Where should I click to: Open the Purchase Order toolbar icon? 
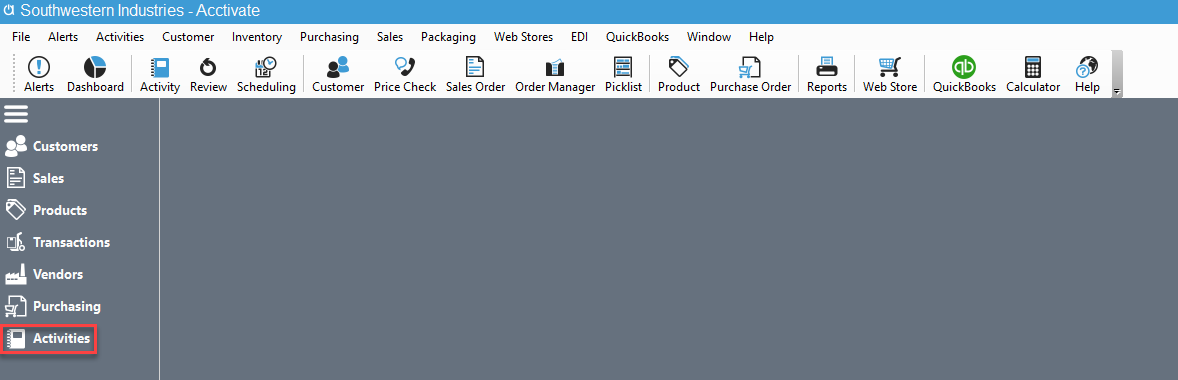click(751, 74)
